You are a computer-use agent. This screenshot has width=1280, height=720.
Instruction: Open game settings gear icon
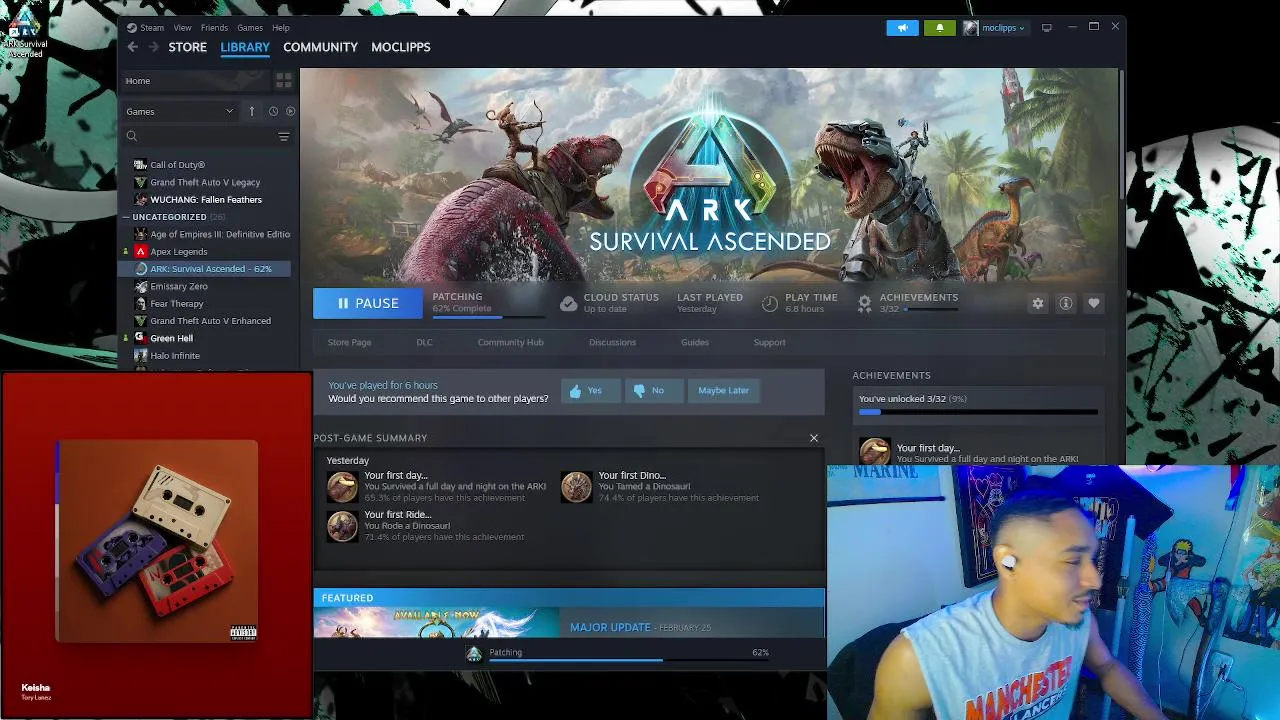click(x=1038, y=303)
